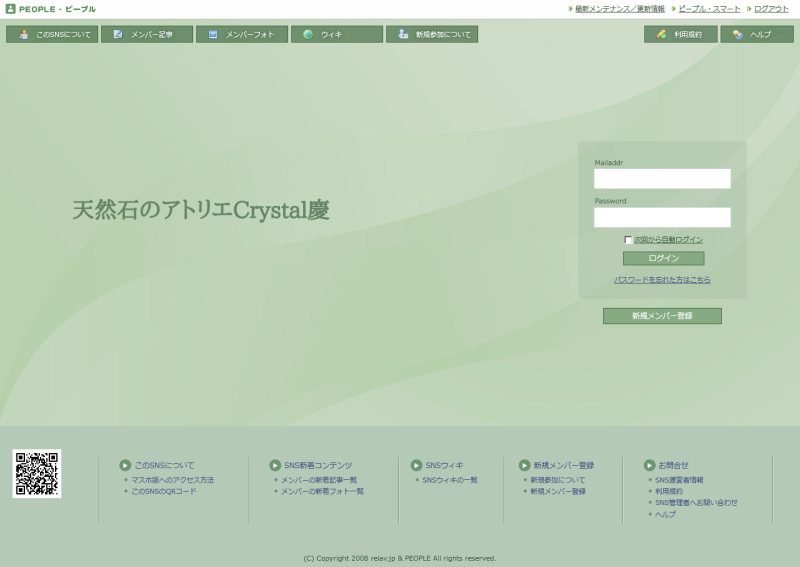The height and width of the screenshot is (567, 800).
Task: Follow the ピープル・スマート header link
Action: point(709,8)
